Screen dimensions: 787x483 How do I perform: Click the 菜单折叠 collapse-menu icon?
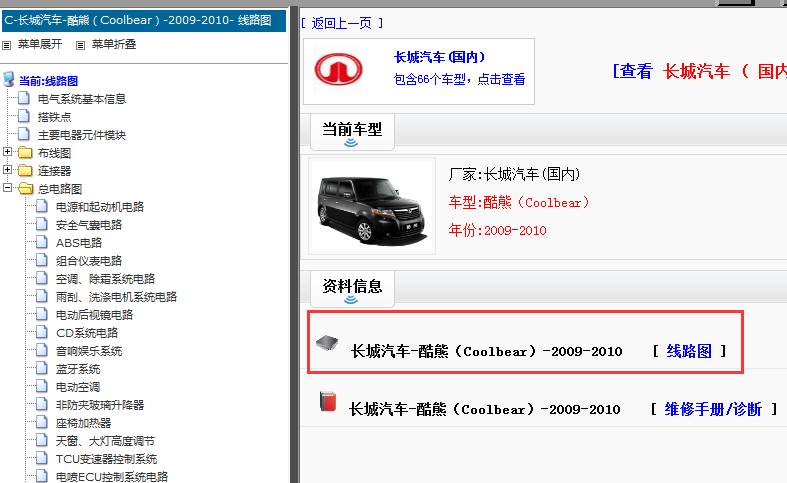80,45
